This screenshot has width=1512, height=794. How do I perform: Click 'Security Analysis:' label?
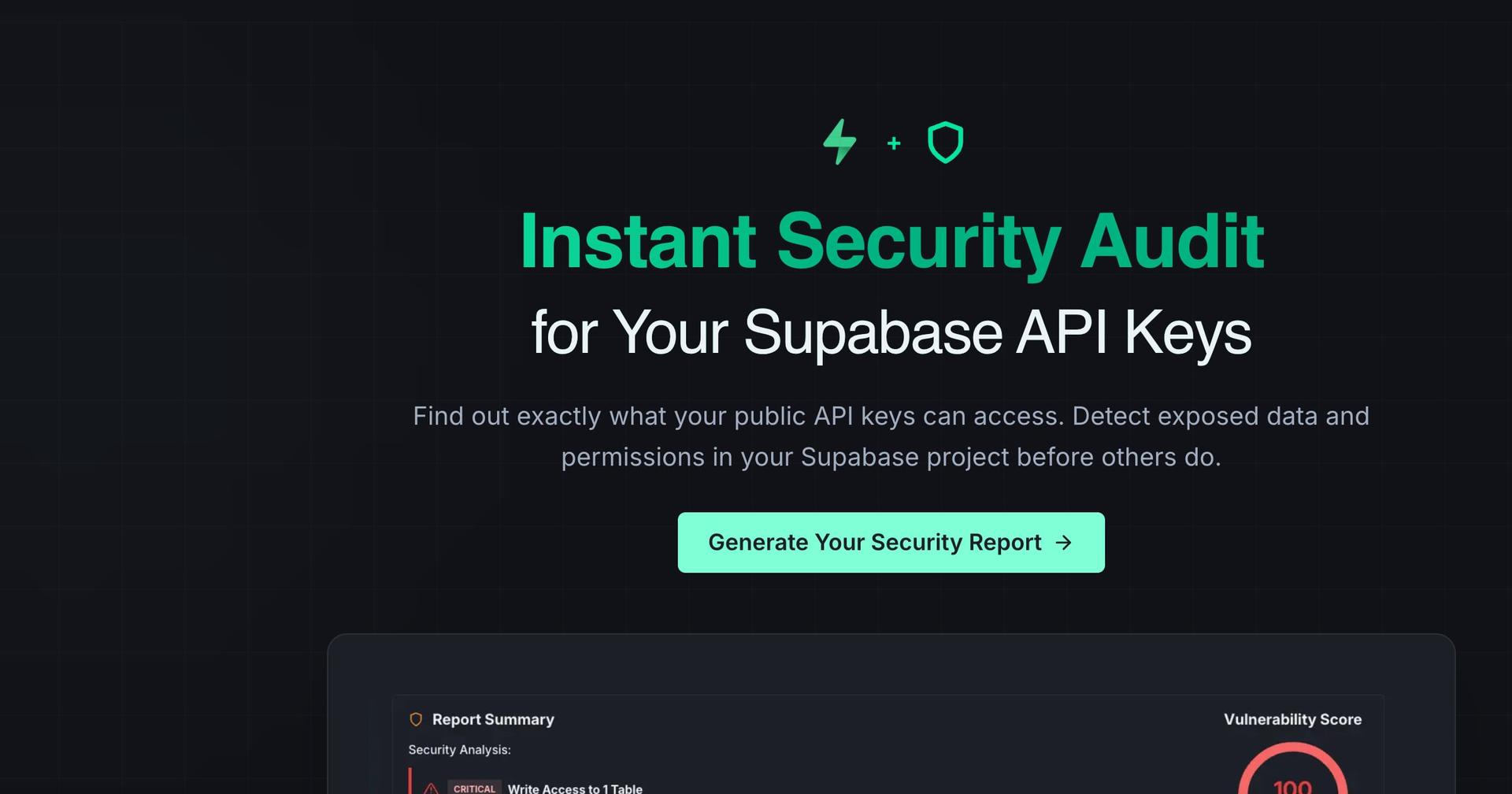point(459,750)
